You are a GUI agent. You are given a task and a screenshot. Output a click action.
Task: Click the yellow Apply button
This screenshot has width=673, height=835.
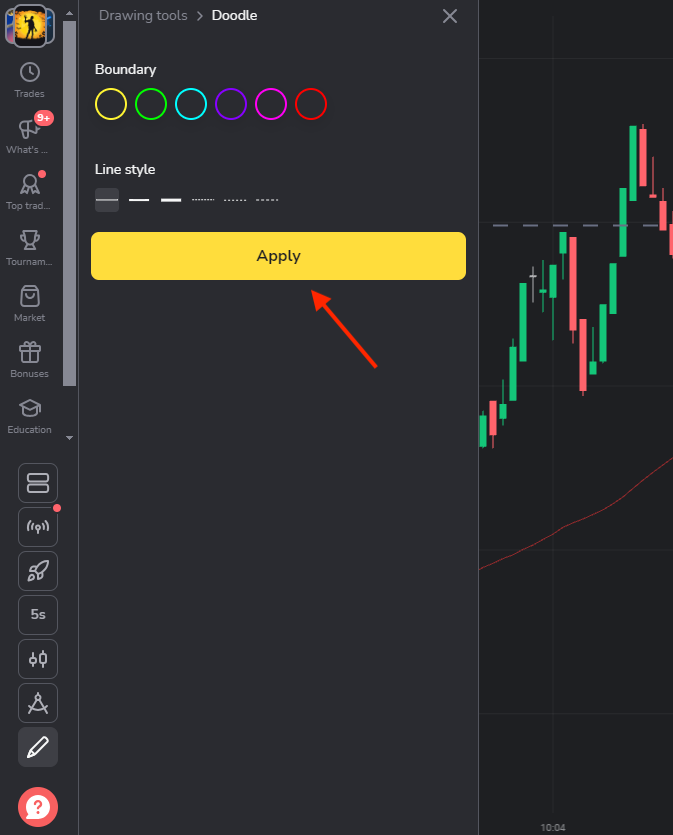(278, 256)
